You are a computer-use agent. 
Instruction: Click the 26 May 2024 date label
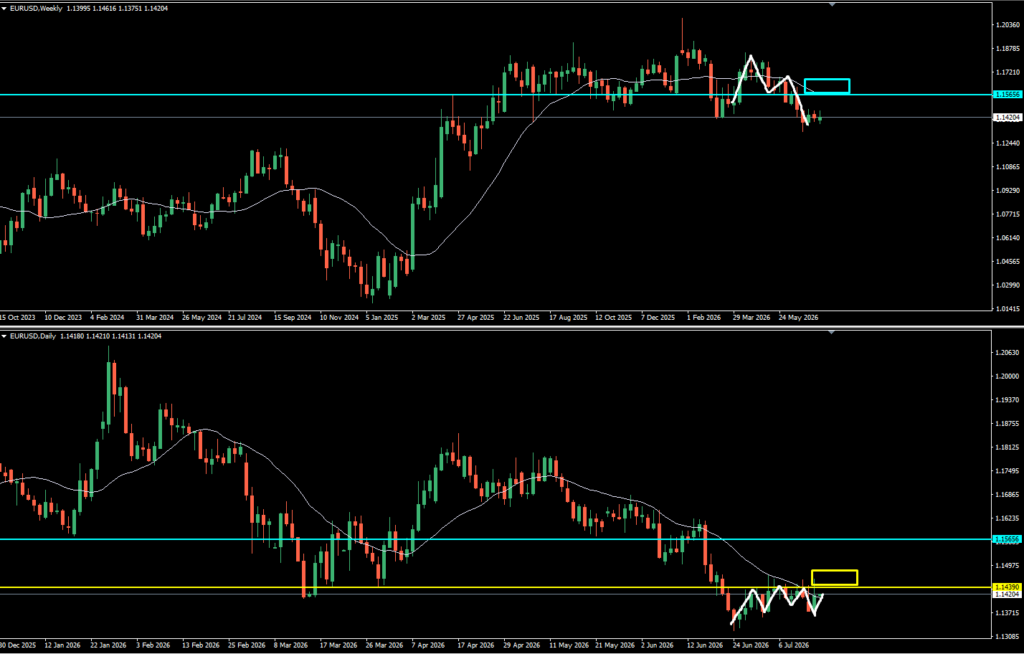point(202,318)
